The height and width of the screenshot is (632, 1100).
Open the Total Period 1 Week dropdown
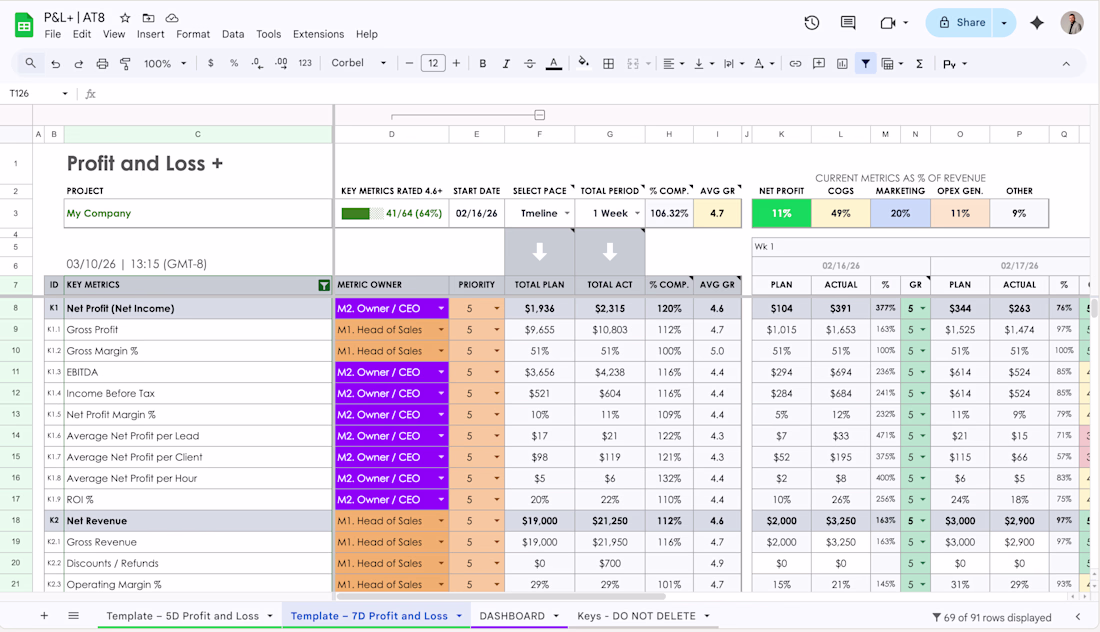point(636,213)
